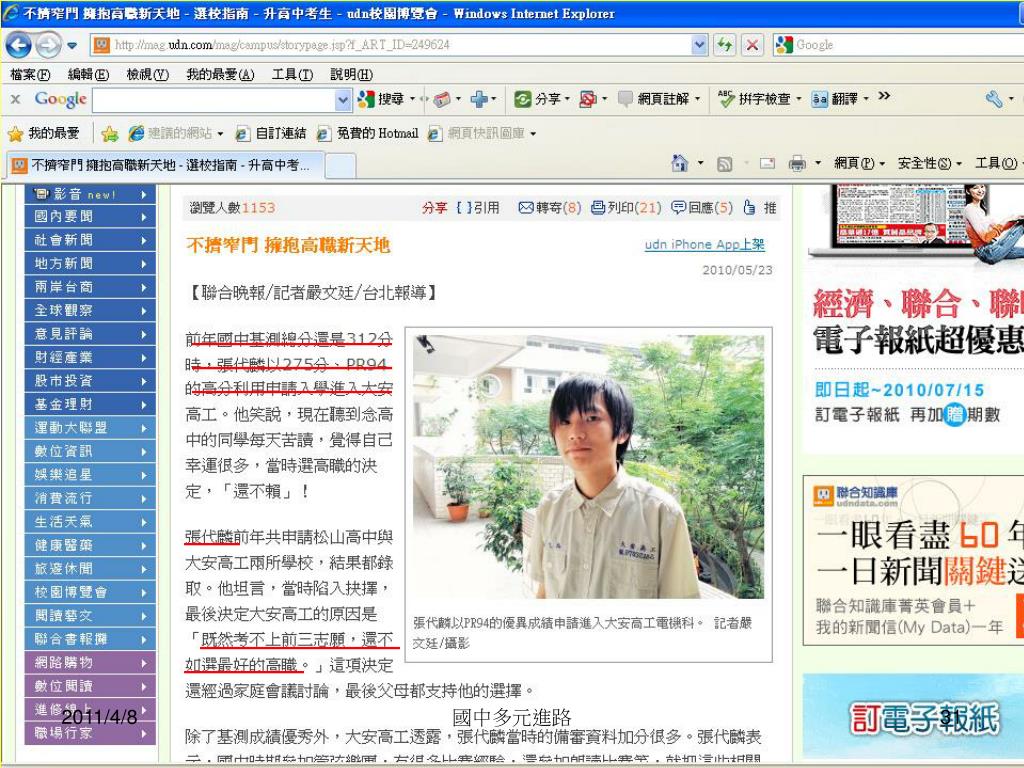Open 我的最愛 favorites star button
The height and width of the screenshot is (768, 1024).
(45, 133)
